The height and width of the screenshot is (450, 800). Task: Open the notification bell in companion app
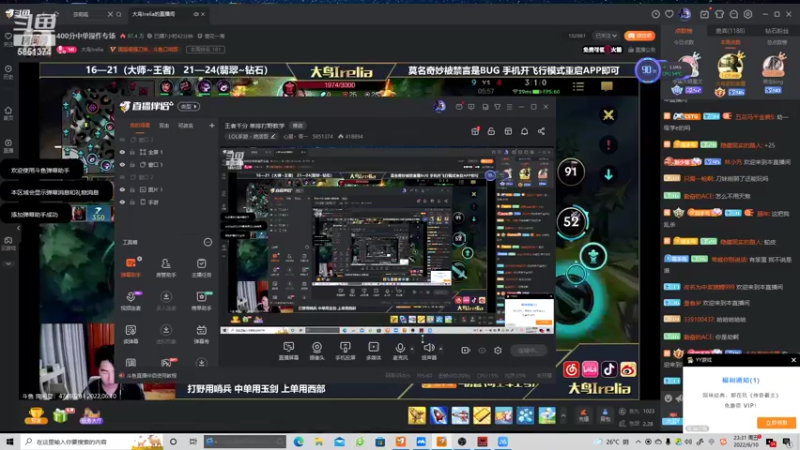coord(524,132)
